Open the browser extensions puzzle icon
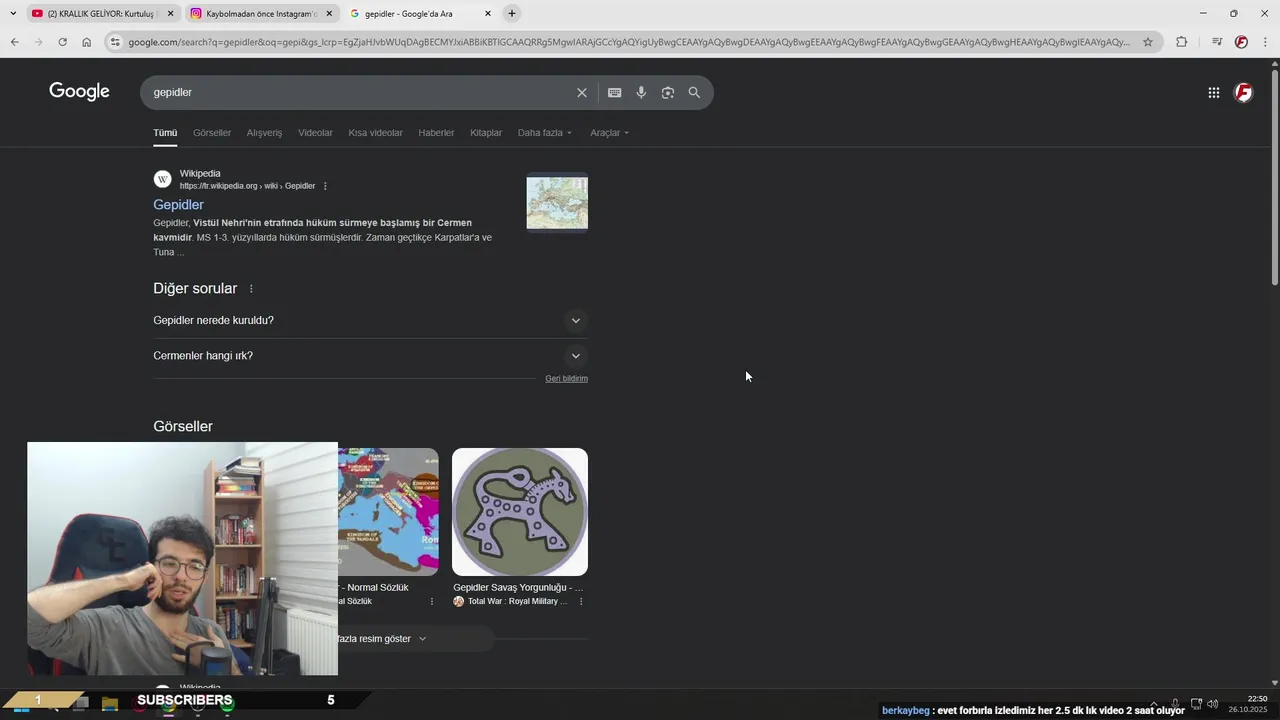 [x=1181, y=42]
